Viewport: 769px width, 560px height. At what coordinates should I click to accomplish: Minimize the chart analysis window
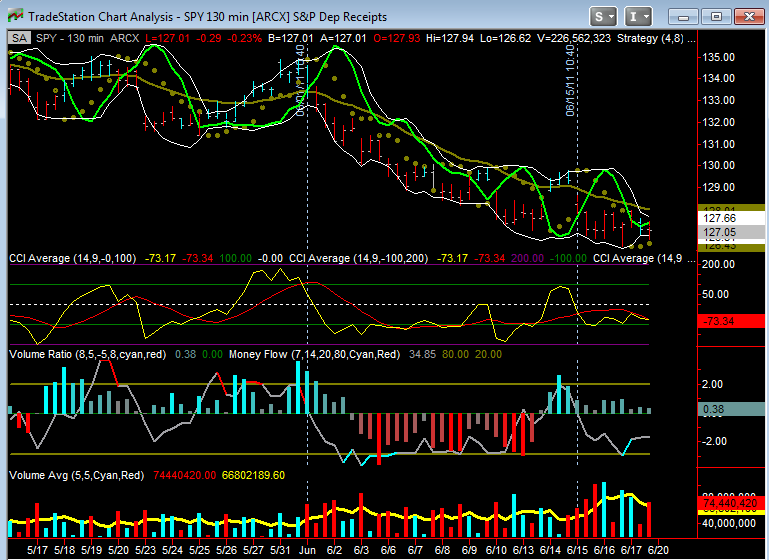click(x=683, y=17)
